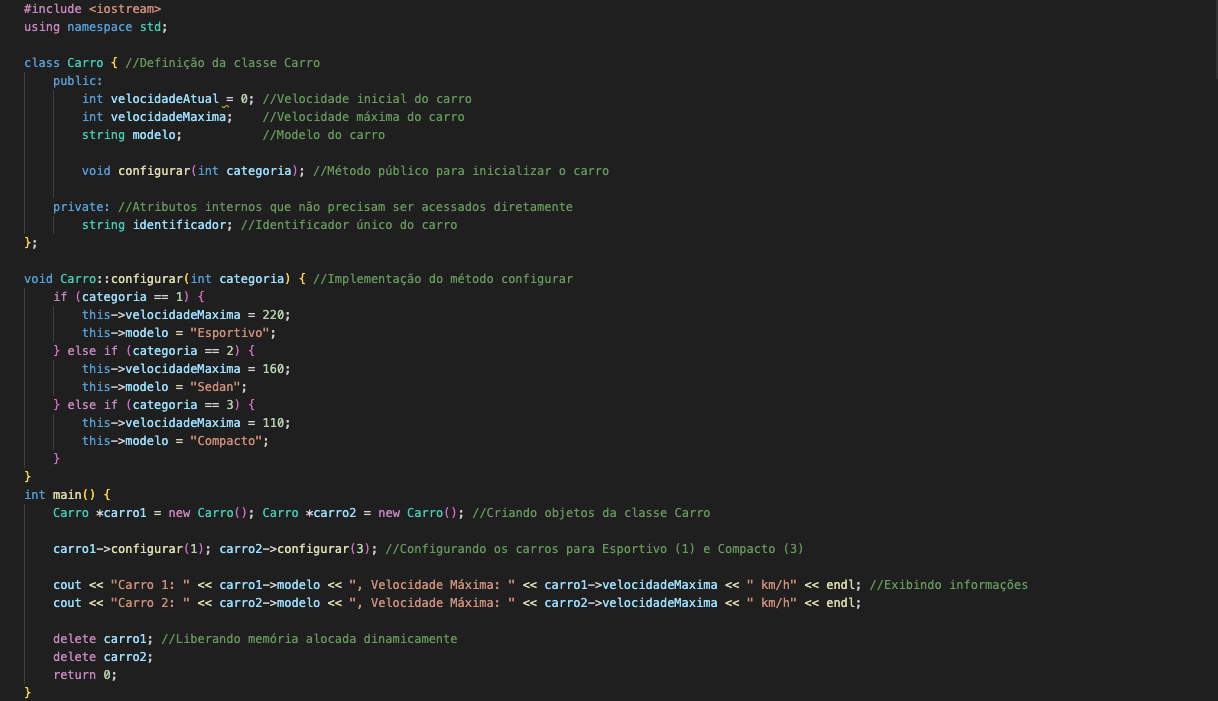
Task: Click the comment "//Definição da classe Carro"
Action: pyautogui.click(x=223, y=63)
